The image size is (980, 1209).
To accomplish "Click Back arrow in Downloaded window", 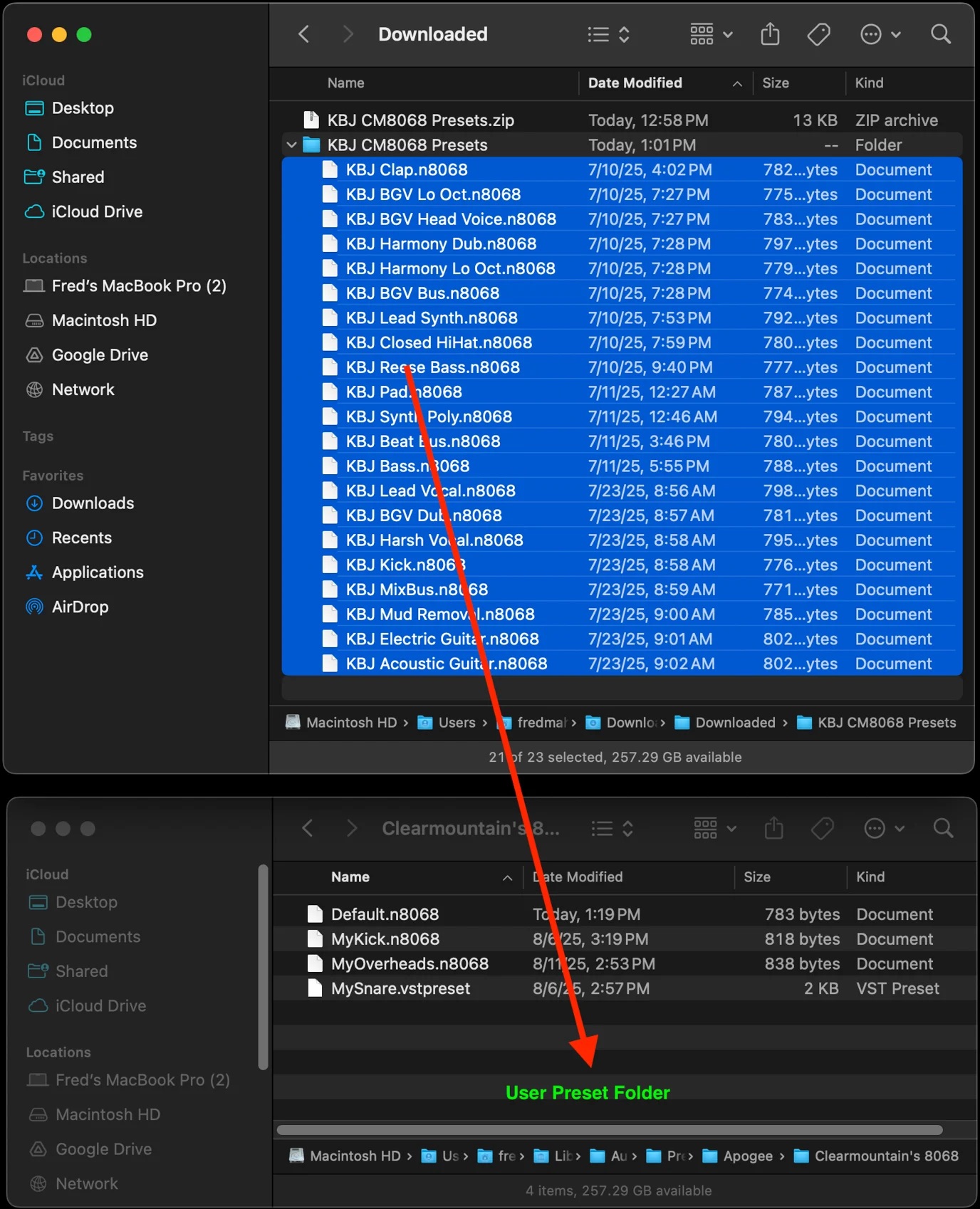I will pyautogui.click(x=304, y=34).
